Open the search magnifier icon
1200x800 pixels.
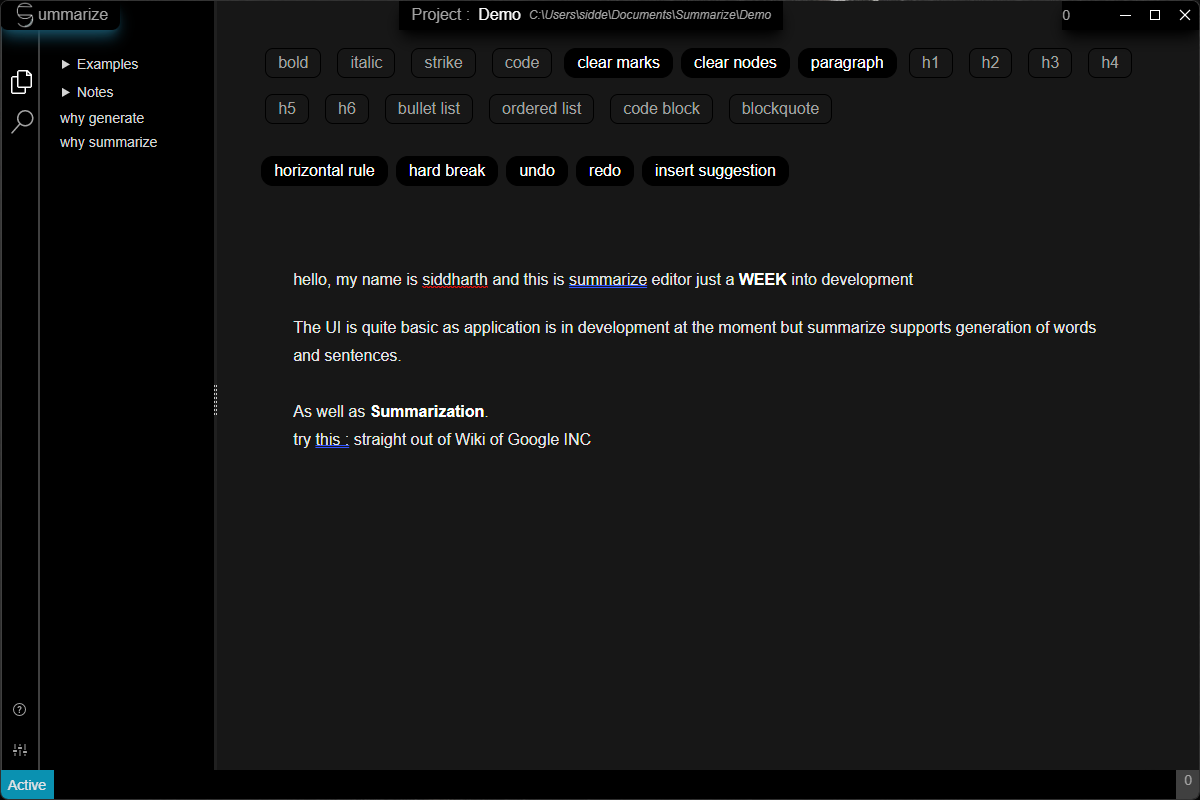(21, 122)
